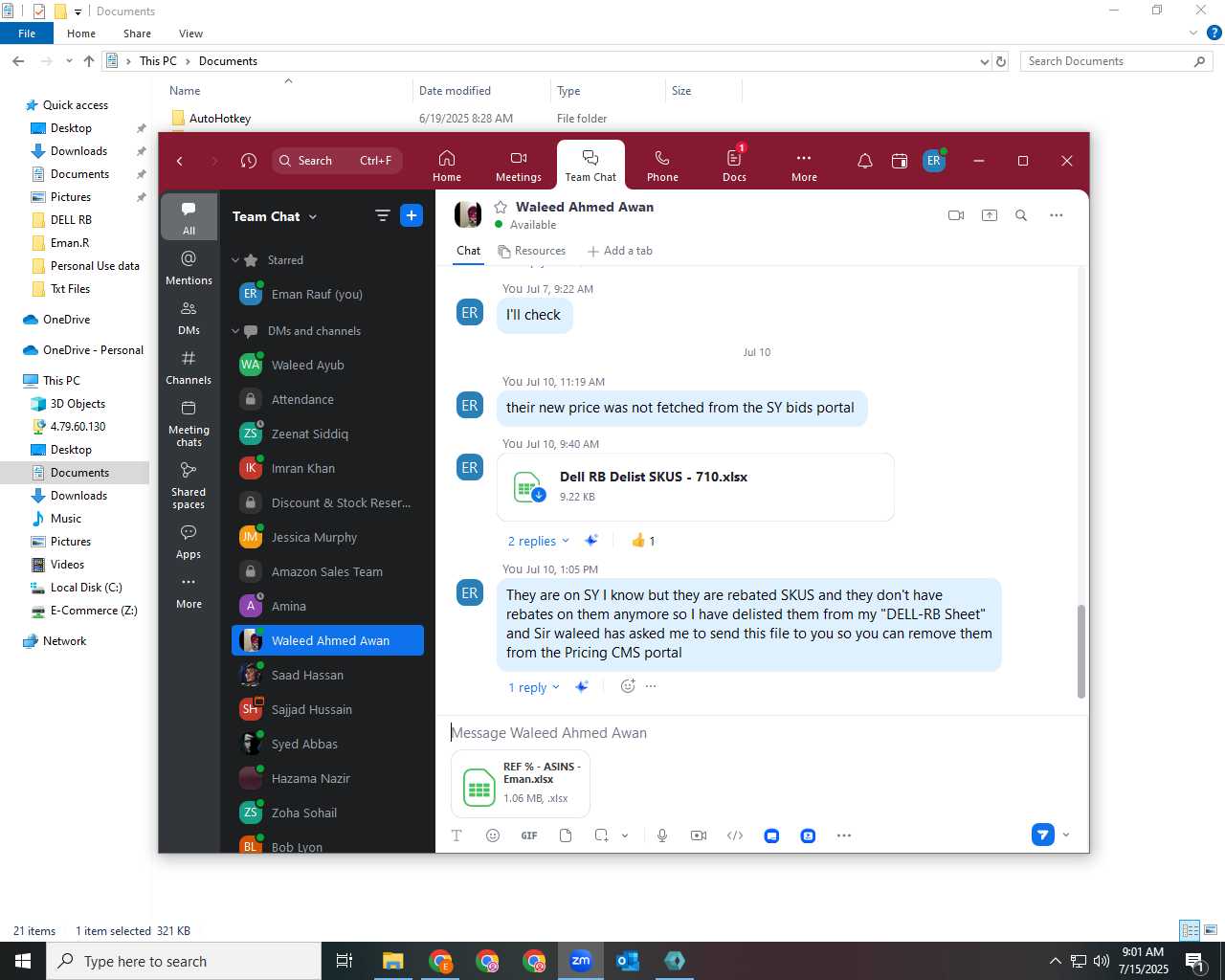Select All chats in Zoom sidebar
This screenshot has height=980, width=1225.
[189, 218]
